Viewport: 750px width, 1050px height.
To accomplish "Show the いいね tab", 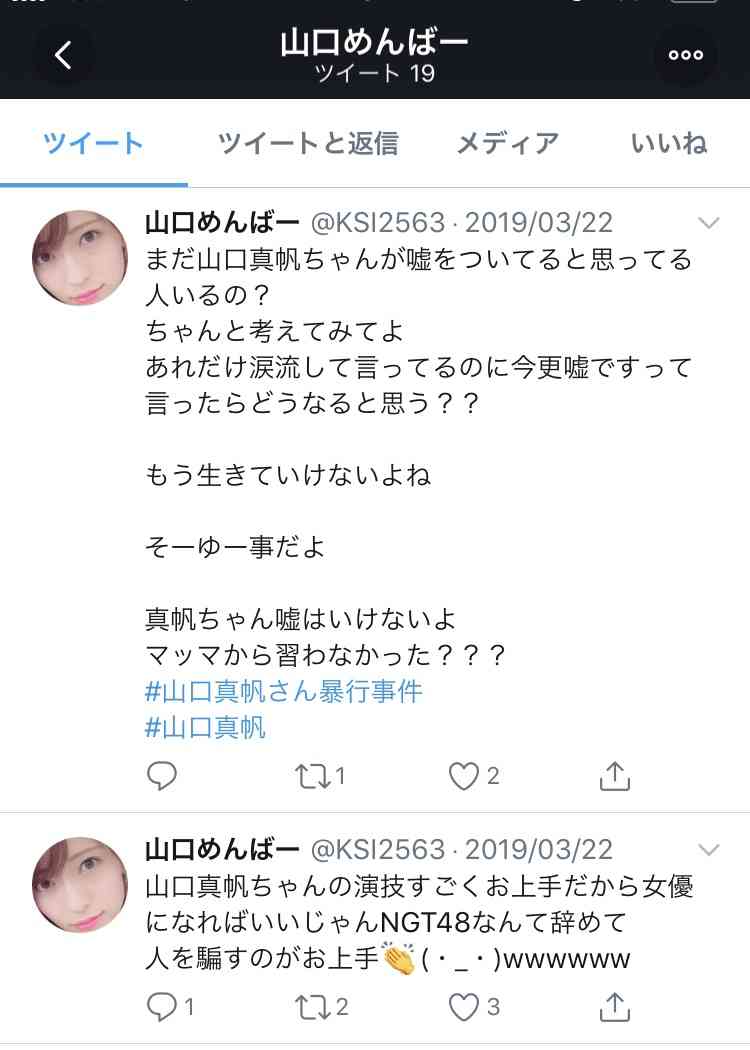I will point(669,144).
